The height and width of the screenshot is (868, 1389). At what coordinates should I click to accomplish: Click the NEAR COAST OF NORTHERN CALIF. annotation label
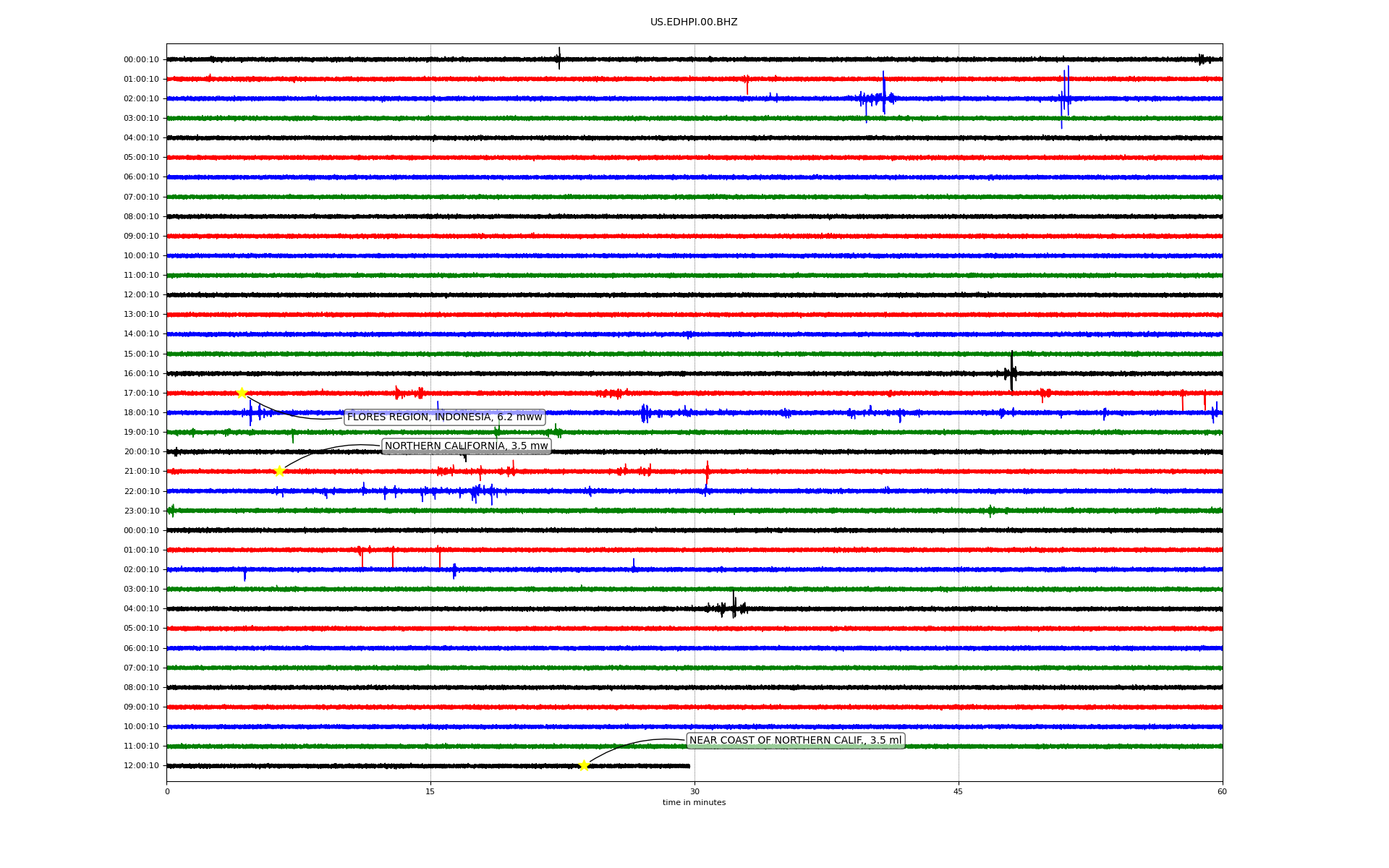(795, 741)
